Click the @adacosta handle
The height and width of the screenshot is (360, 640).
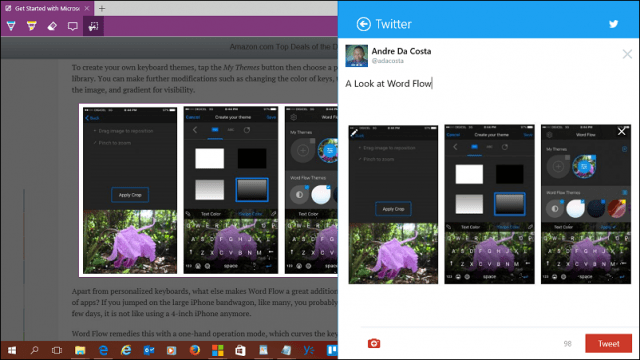(387, 61)
